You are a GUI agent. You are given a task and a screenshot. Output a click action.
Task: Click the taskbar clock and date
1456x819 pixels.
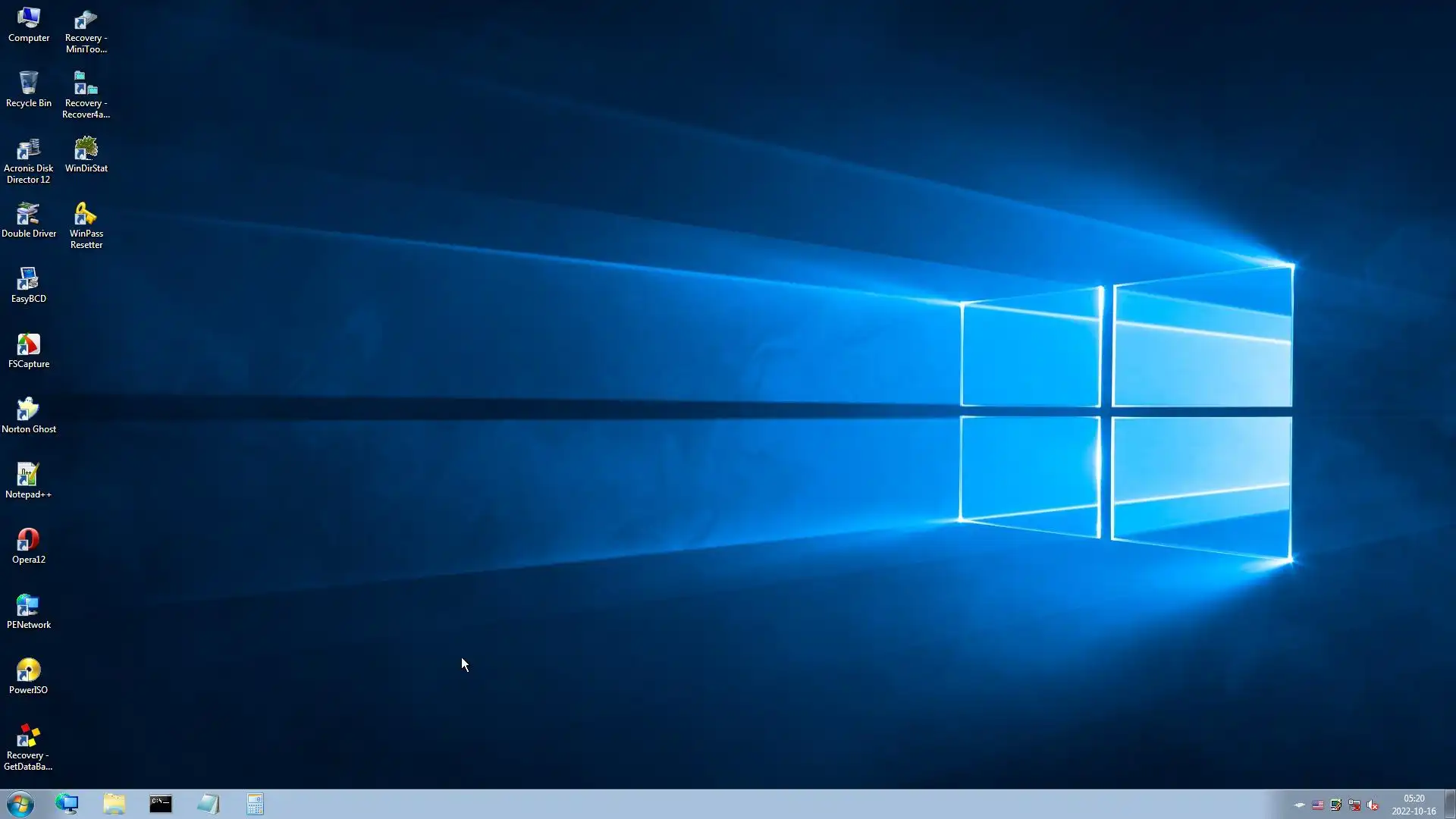tap(1414, 805)
